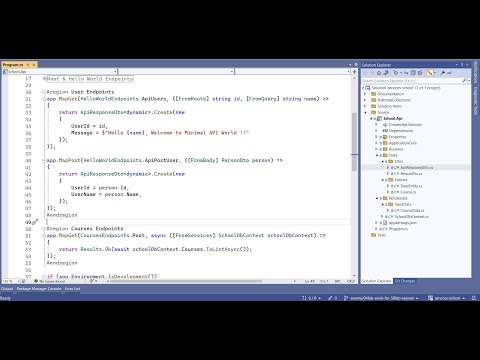Collapse the User Endpoints region at line 30
Viewport: 480px width, 360px height.
(44, 92)
